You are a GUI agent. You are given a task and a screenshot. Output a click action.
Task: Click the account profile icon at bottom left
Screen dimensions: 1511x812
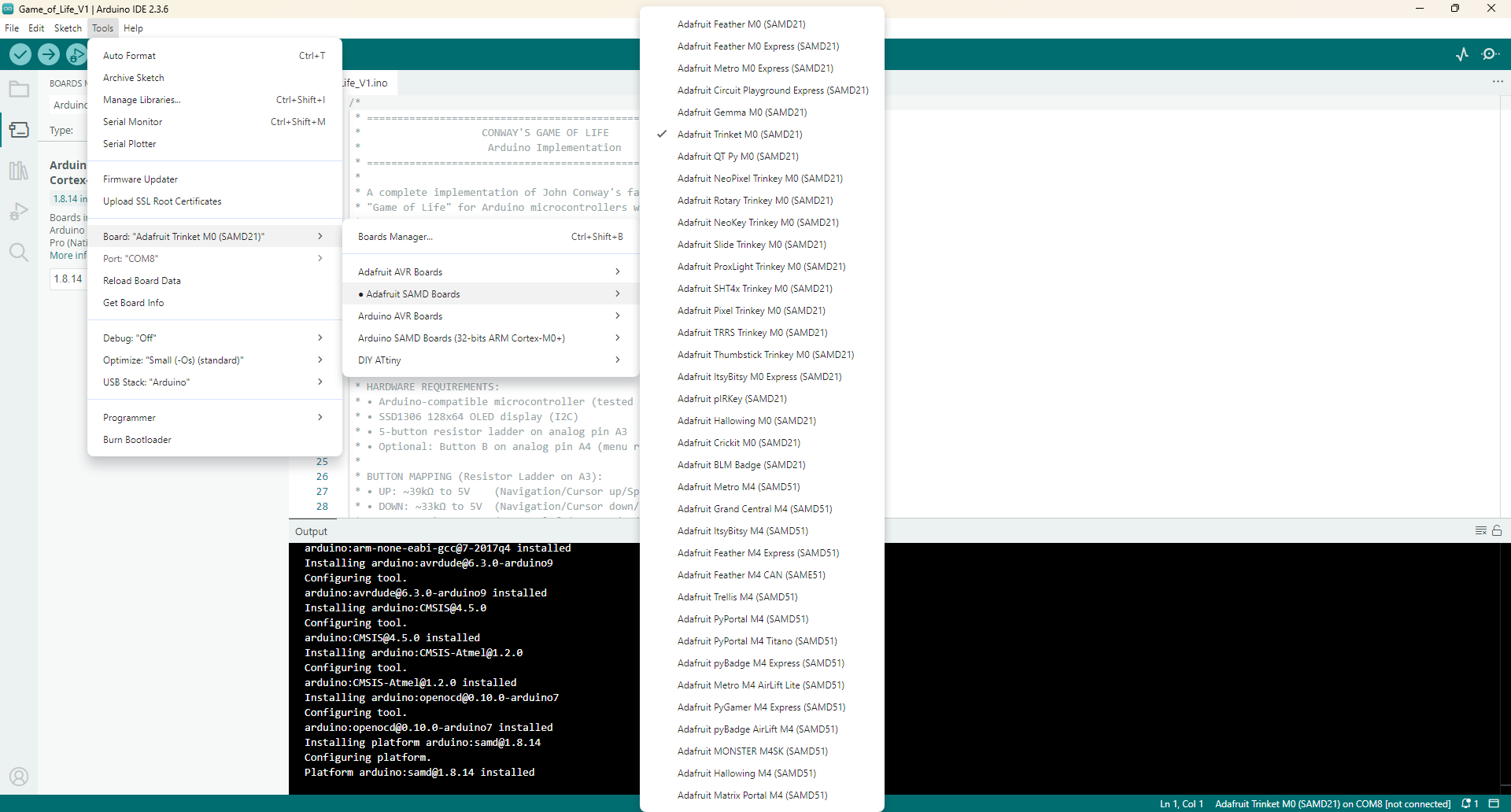(19, 777)
